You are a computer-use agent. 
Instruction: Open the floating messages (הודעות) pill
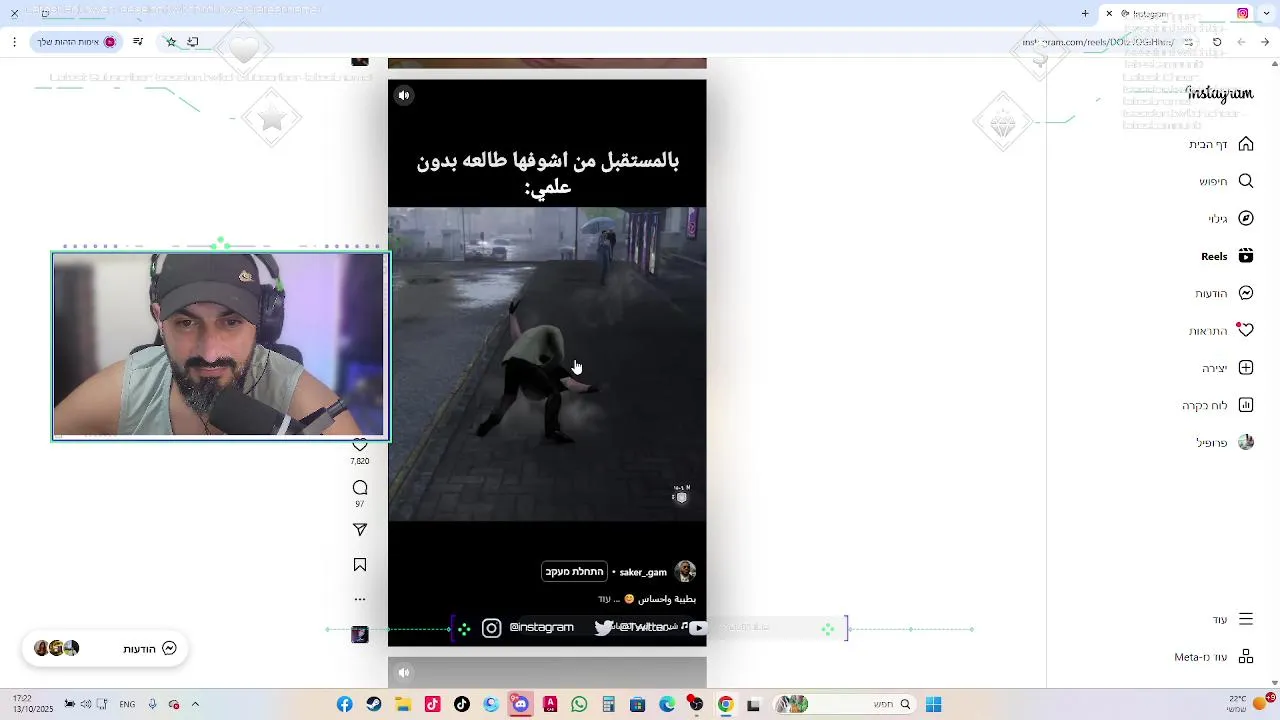(105, 648)
